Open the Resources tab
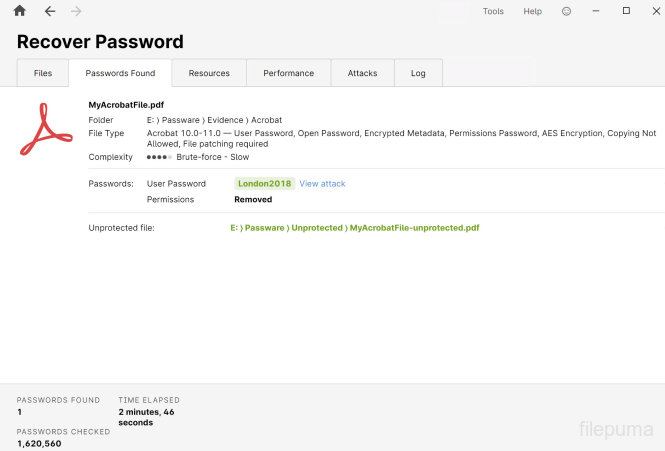 (209, 73)
